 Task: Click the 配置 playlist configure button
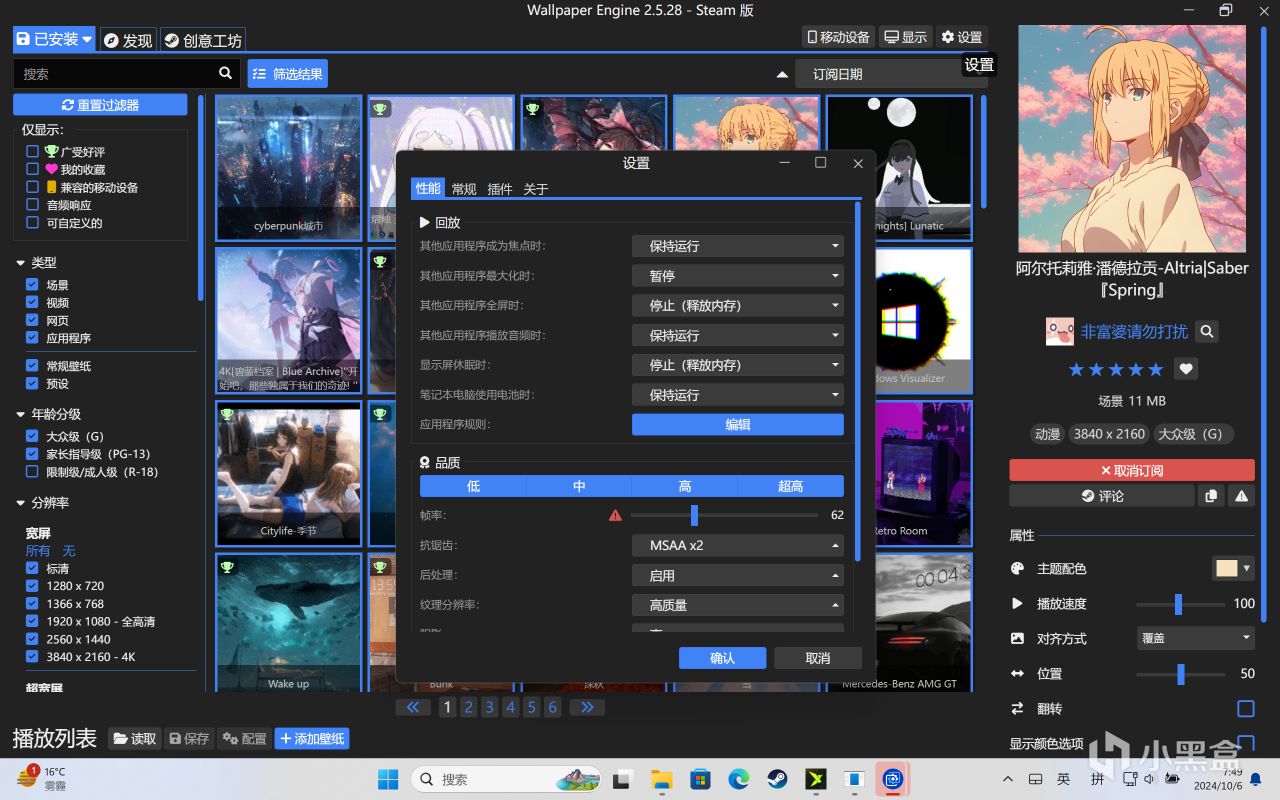pos(244,738)
